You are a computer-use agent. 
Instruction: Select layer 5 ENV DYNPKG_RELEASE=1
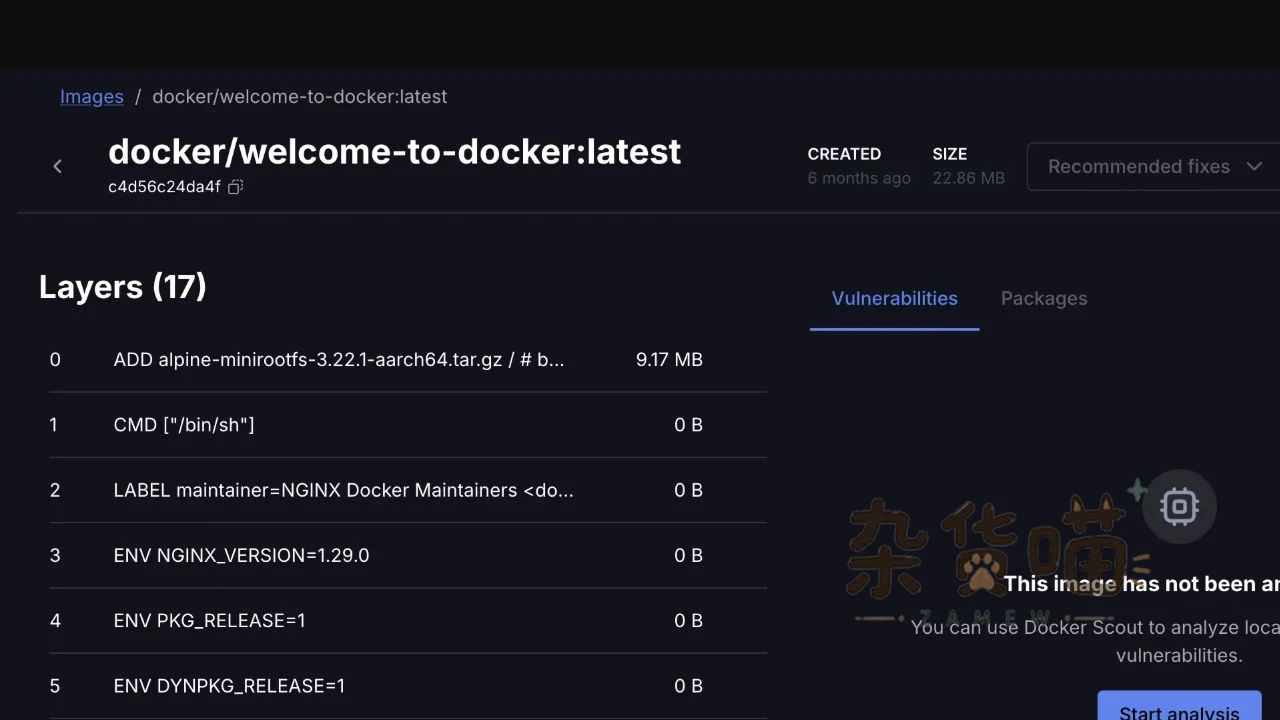[408, 686]
